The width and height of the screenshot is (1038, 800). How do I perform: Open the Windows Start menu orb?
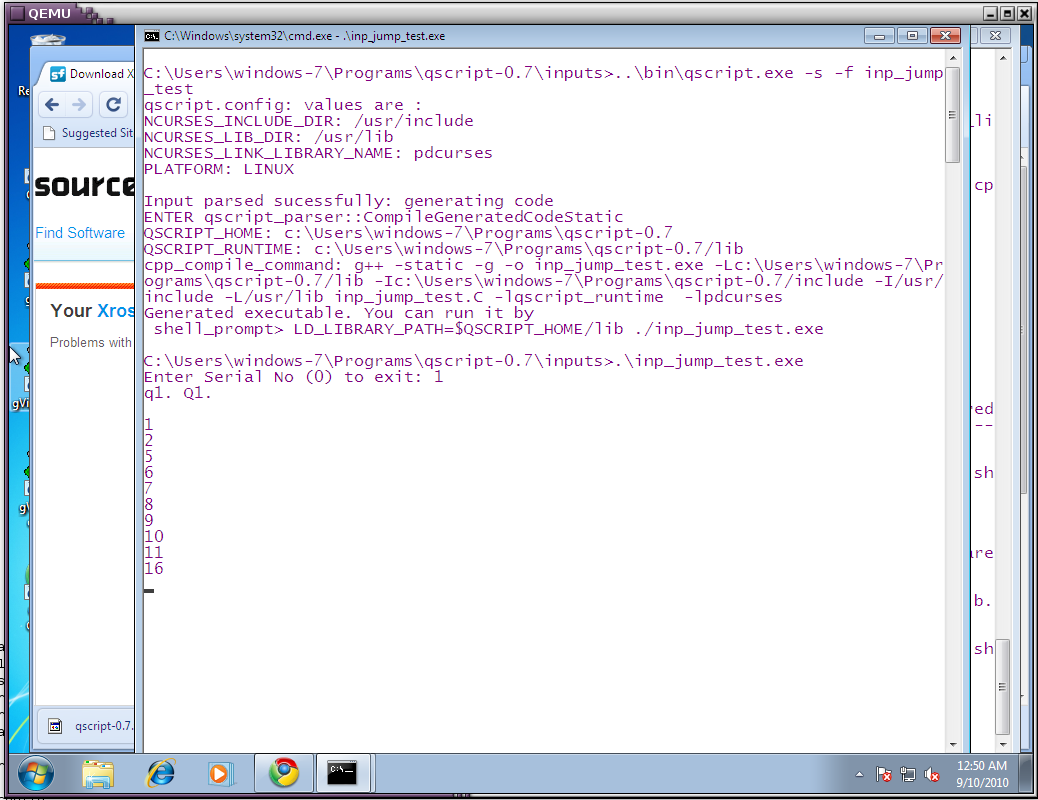pyautogui.click(x=35, y=773)
